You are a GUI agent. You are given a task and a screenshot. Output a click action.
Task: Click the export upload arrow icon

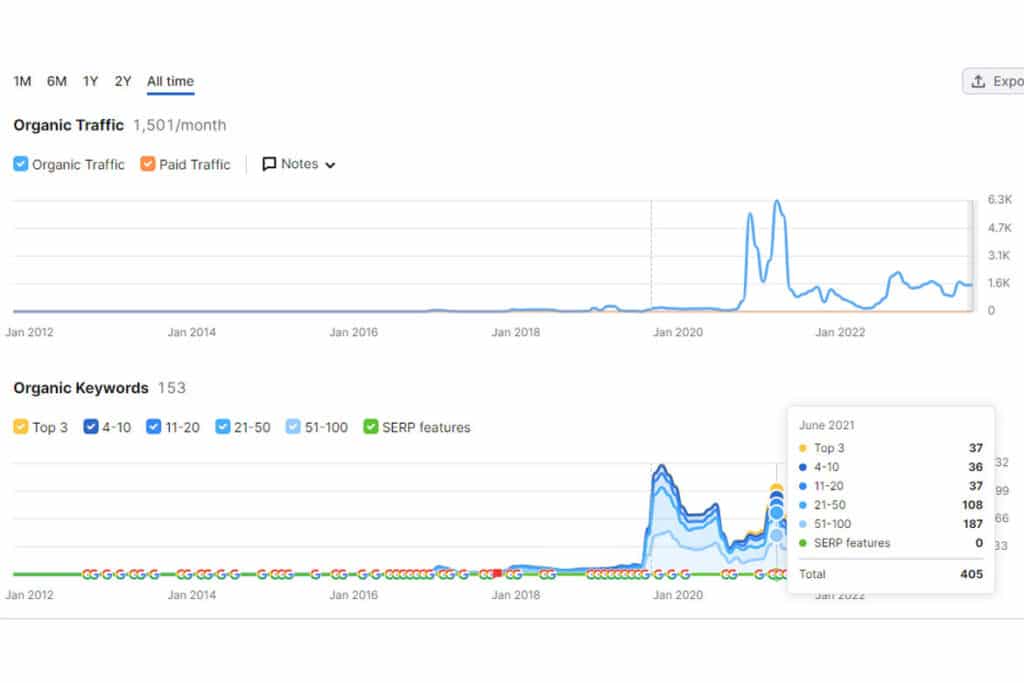(978, 82)
